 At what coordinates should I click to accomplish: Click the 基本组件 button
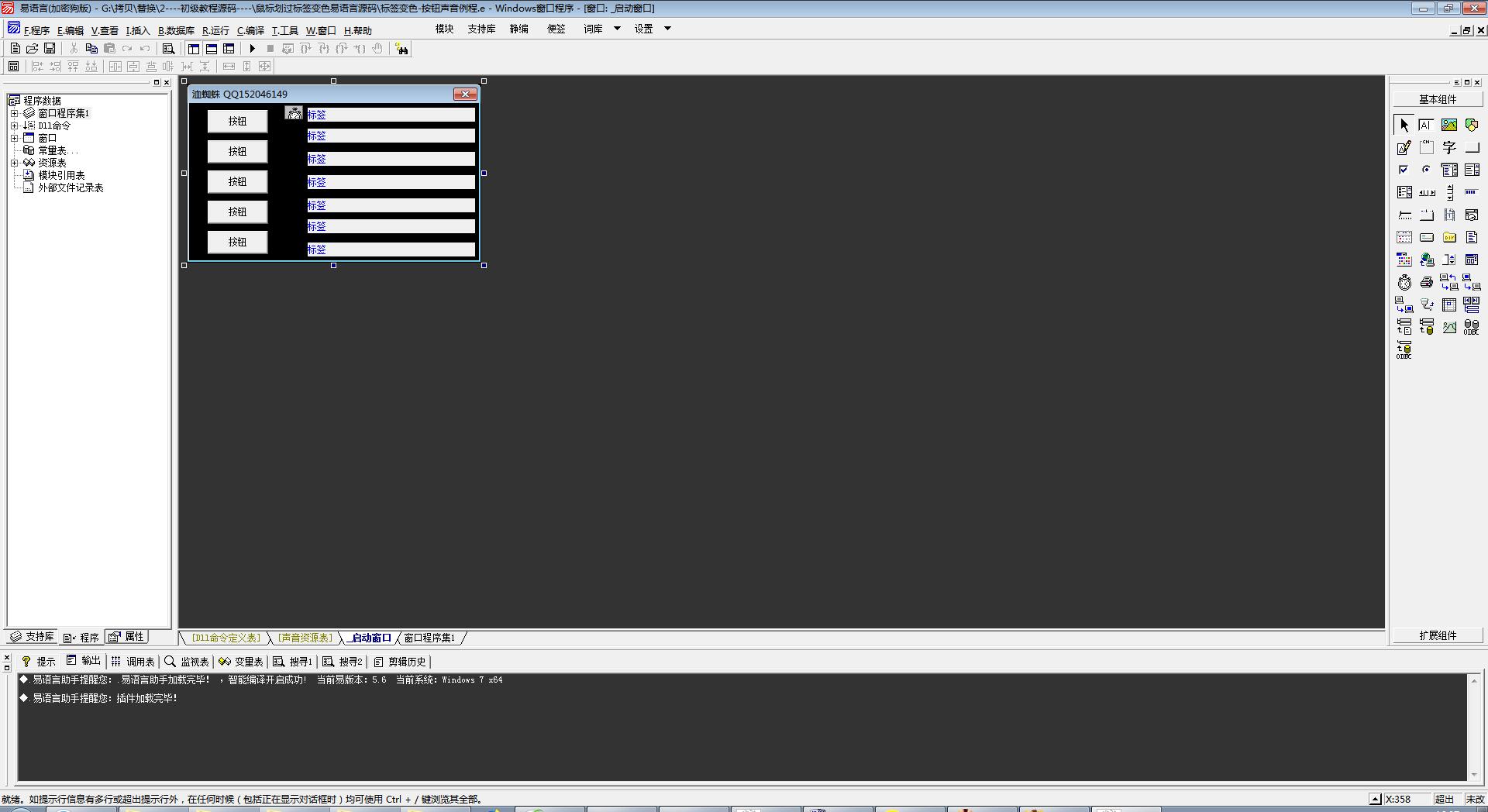(x=1437, y=99)
